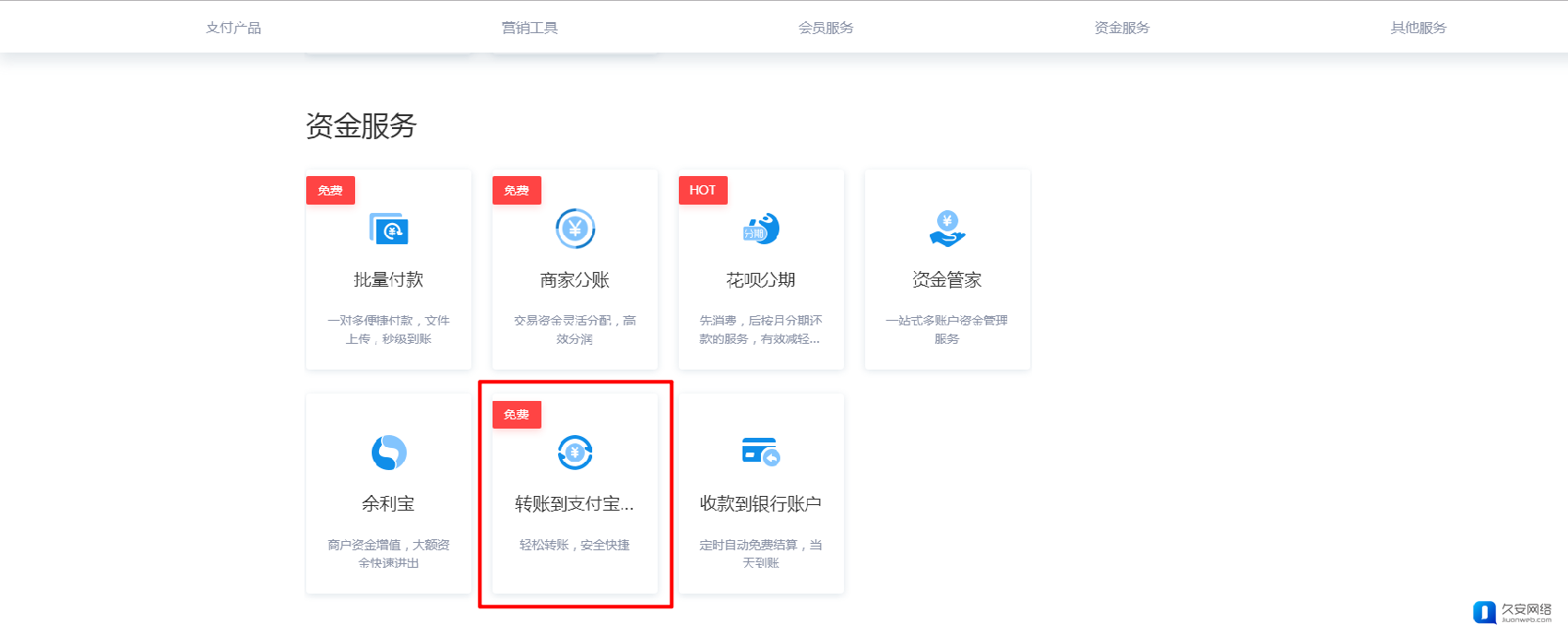The image size is (1568, 636).
Task: Select the 余利宝 title text
Action: (x=388, y=504)
